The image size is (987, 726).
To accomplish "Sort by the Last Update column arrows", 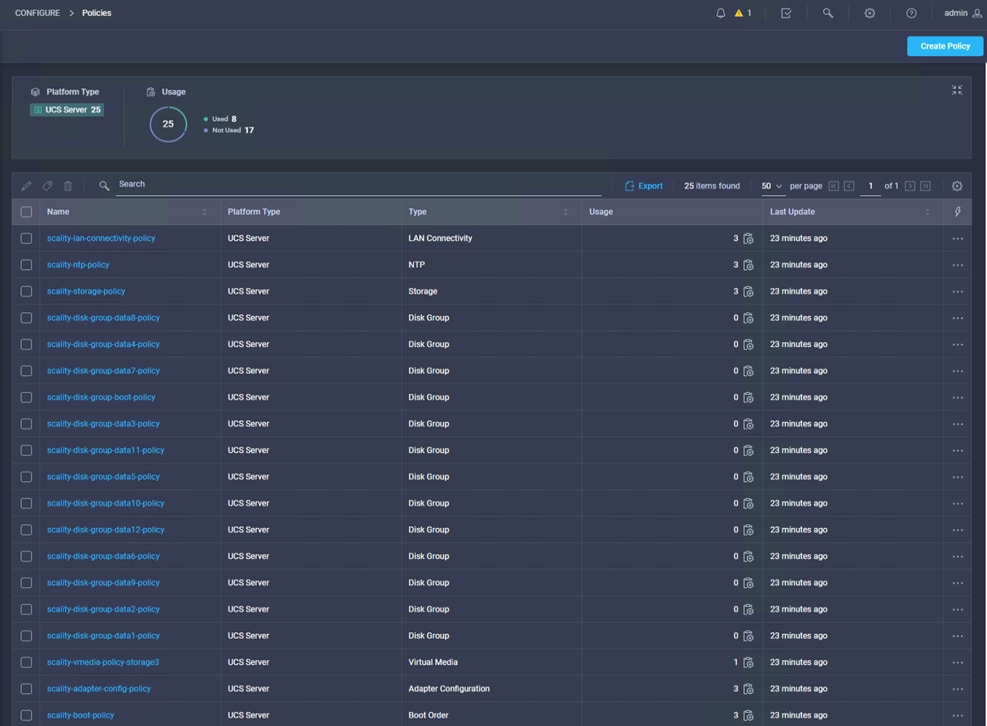I will coord(927,212).
